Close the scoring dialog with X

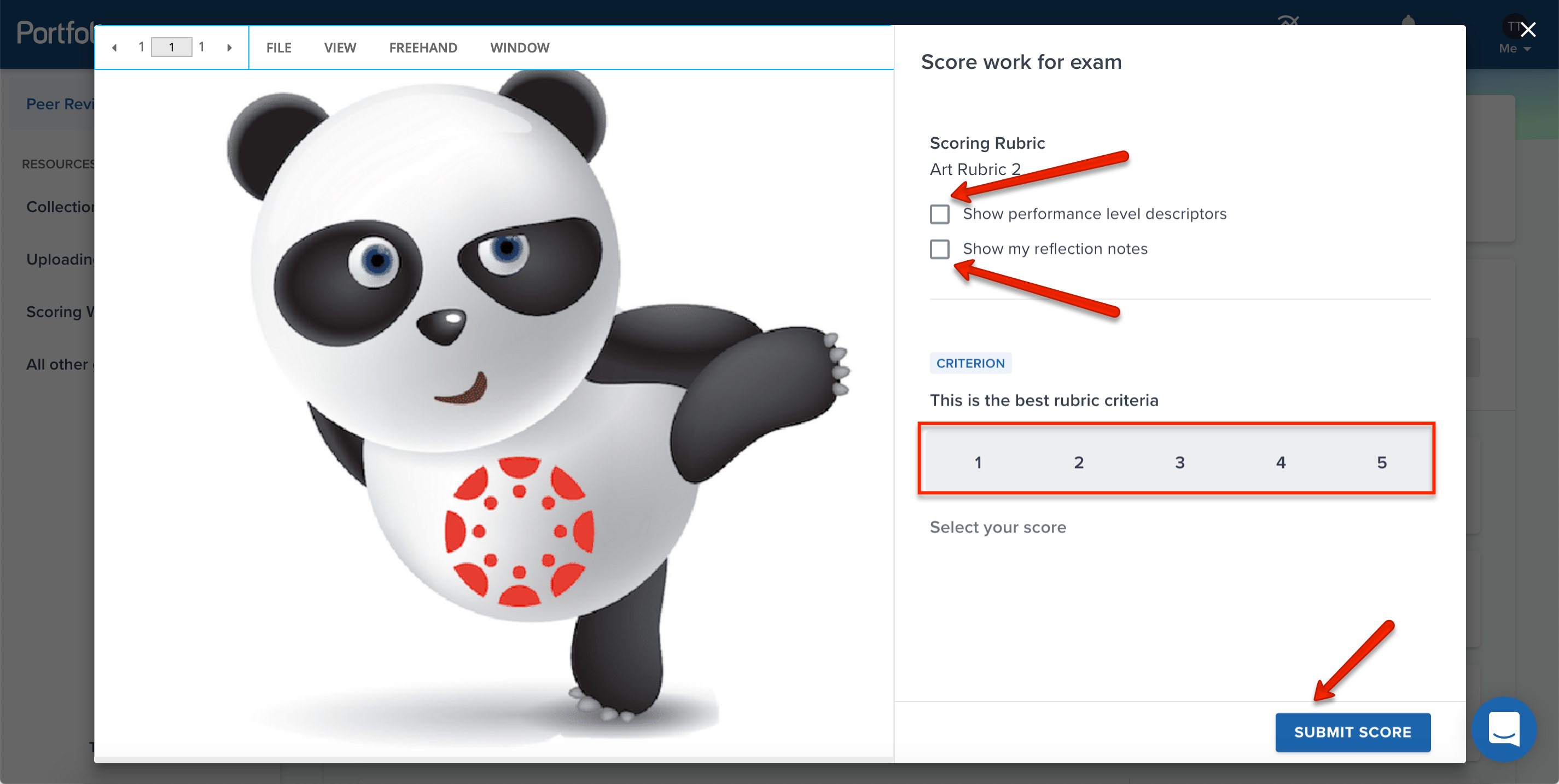click(1527, 30)
